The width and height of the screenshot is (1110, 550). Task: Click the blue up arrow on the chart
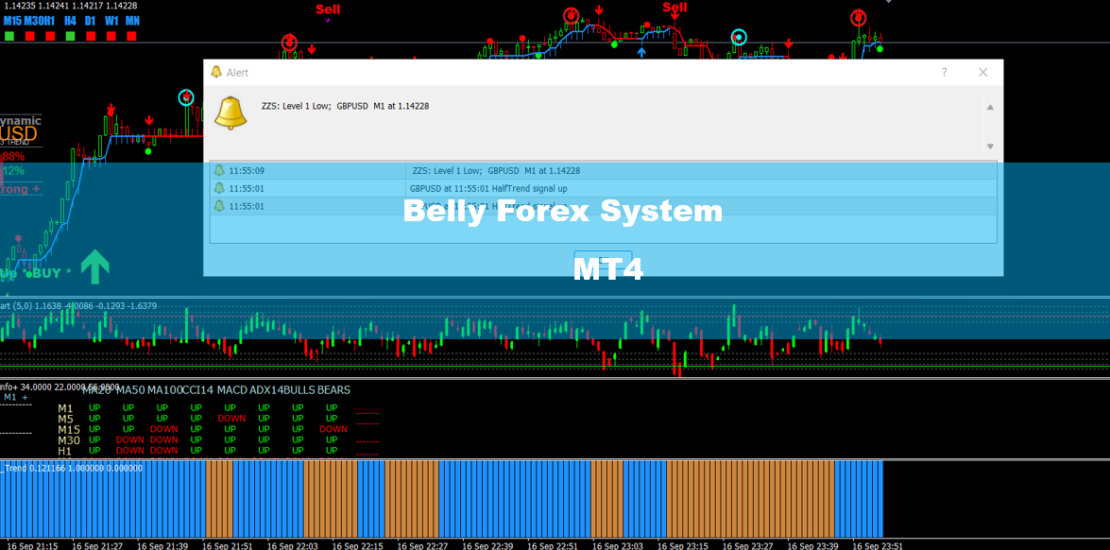641,52
